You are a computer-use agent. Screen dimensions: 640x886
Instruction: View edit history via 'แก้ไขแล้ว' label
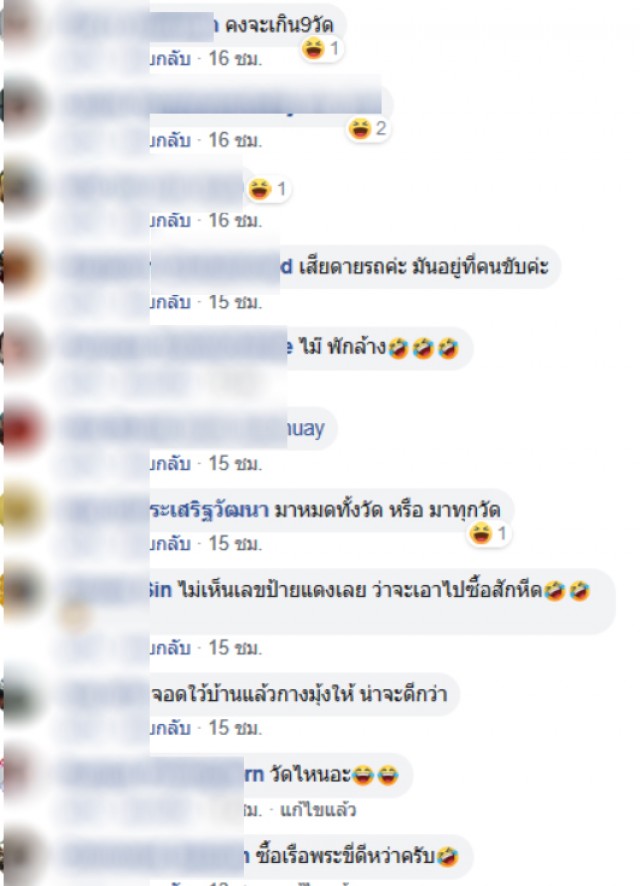pos(318,810)
